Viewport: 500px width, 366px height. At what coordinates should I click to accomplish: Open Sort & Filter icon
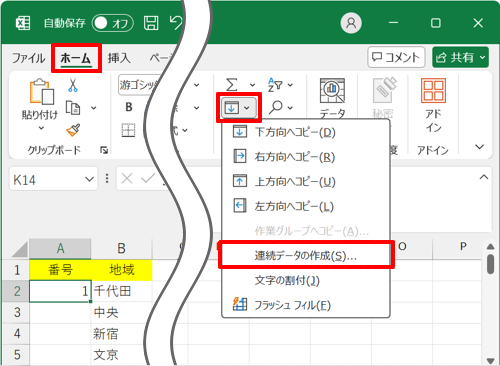point(276,85)
